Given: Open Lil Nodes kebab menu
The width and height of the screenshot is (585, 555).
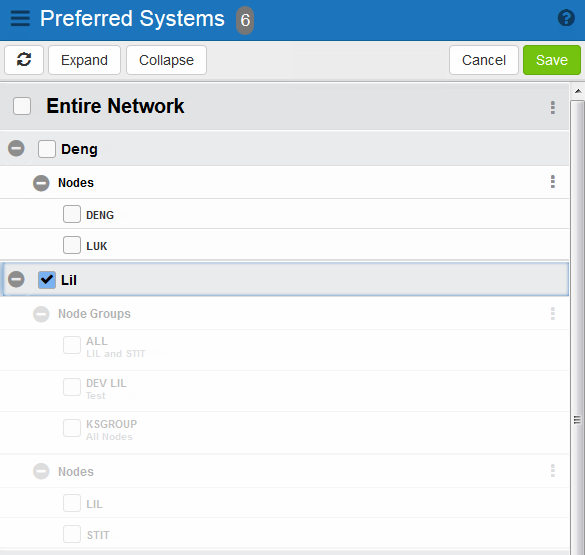Looking at the screenshot, I should pos(553,471).
